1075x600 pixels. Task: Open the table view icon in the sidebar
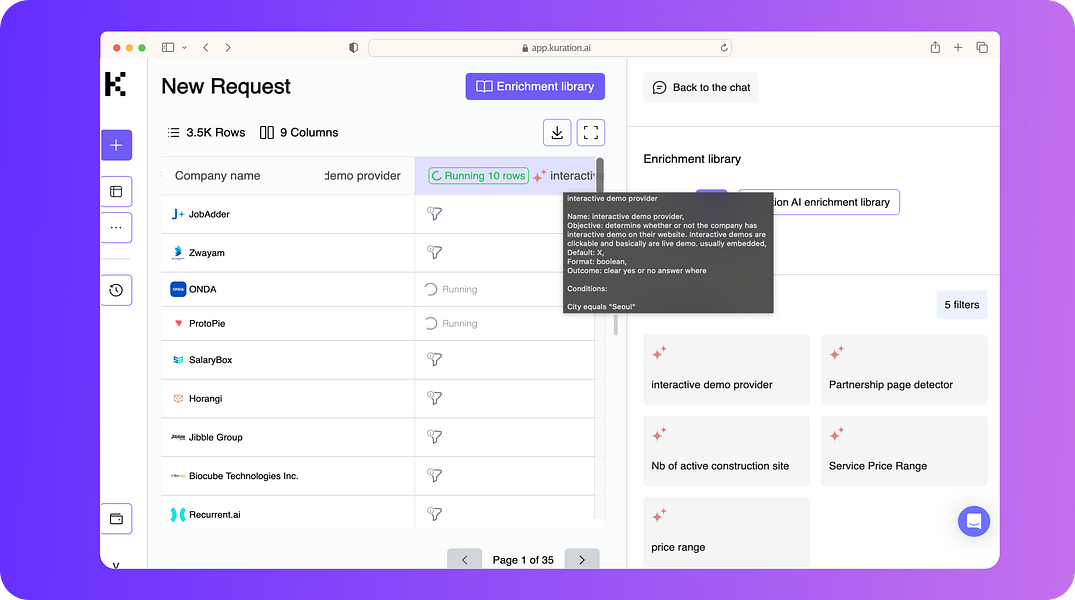[117, 191]
